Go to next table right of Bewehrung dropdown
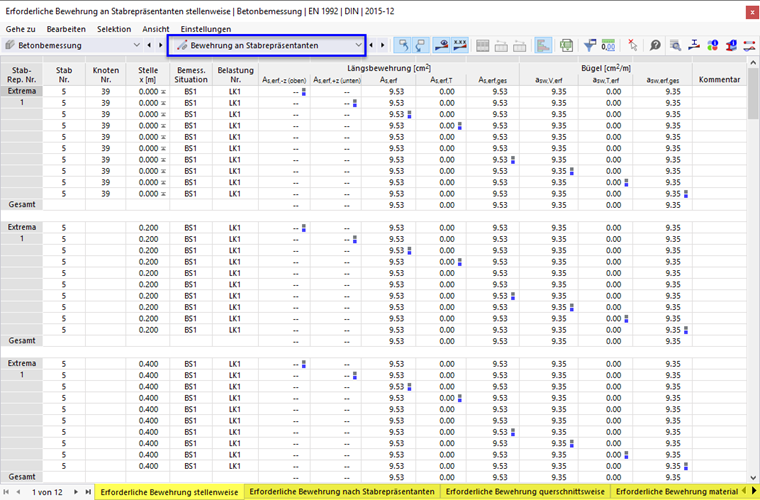The height and width of the screenshot is (500, 760). 383,45
